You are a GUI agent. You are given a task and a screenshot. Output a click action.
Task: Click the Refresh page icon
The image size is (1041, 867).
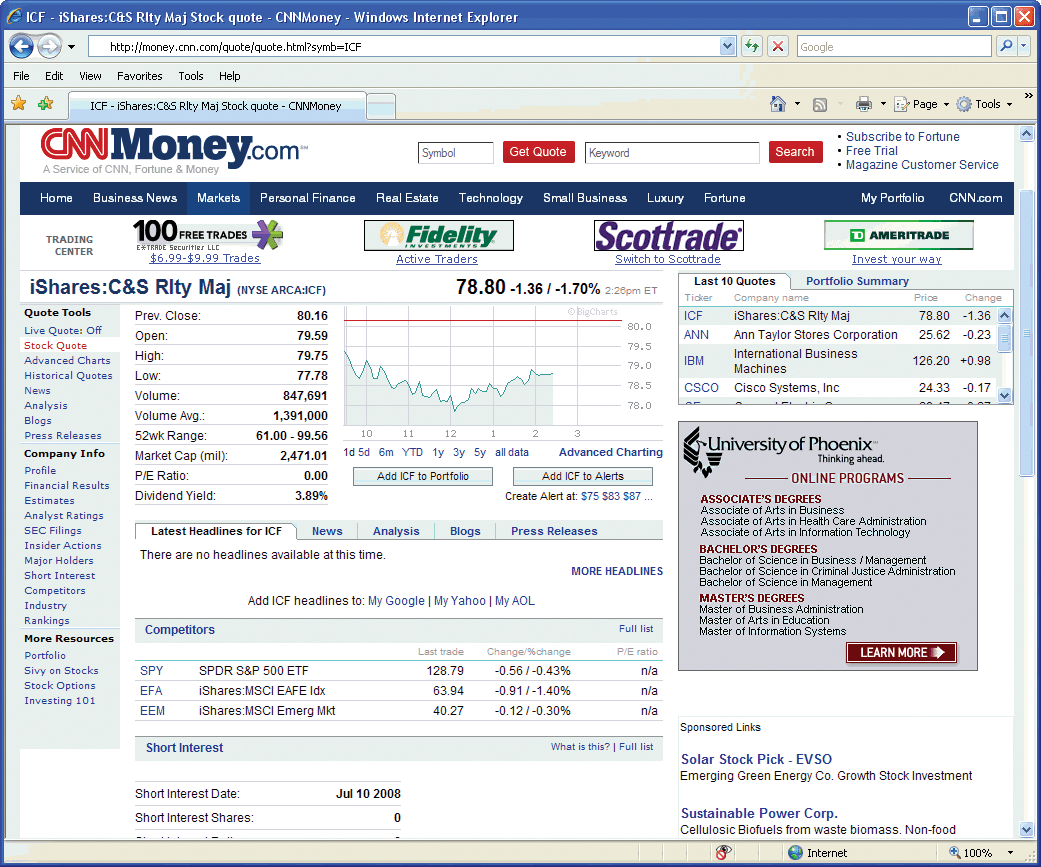point(752,46)
